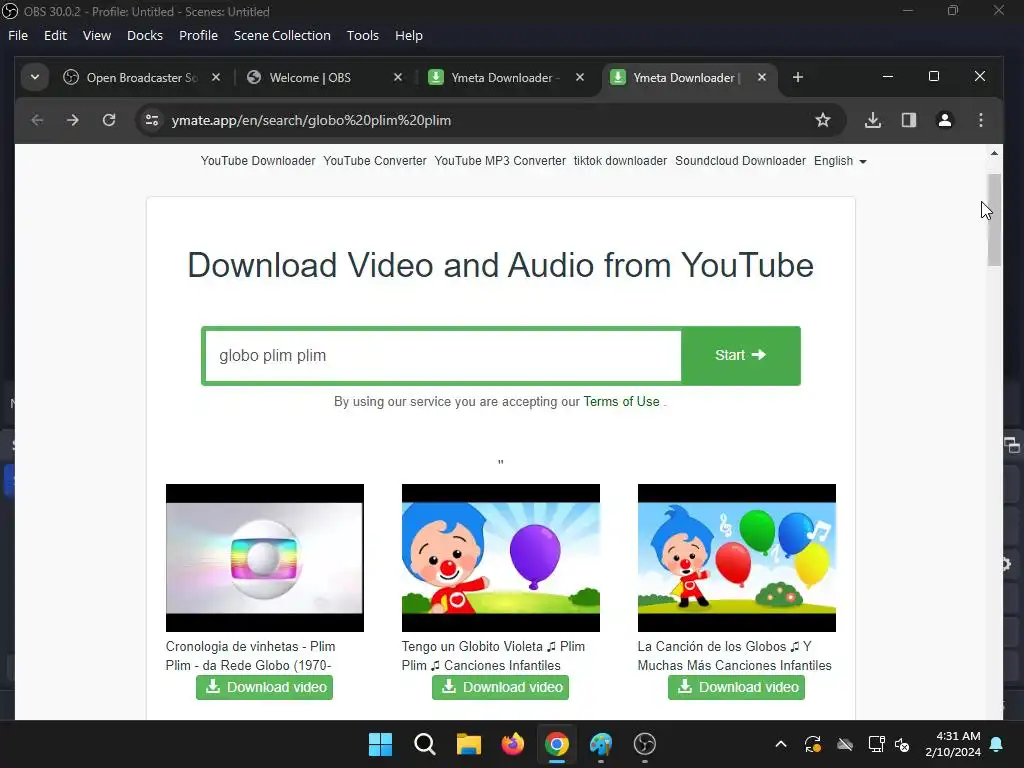Reload the ymate.app page
Screen dimensions: 1024x768
tap(109, 120)
